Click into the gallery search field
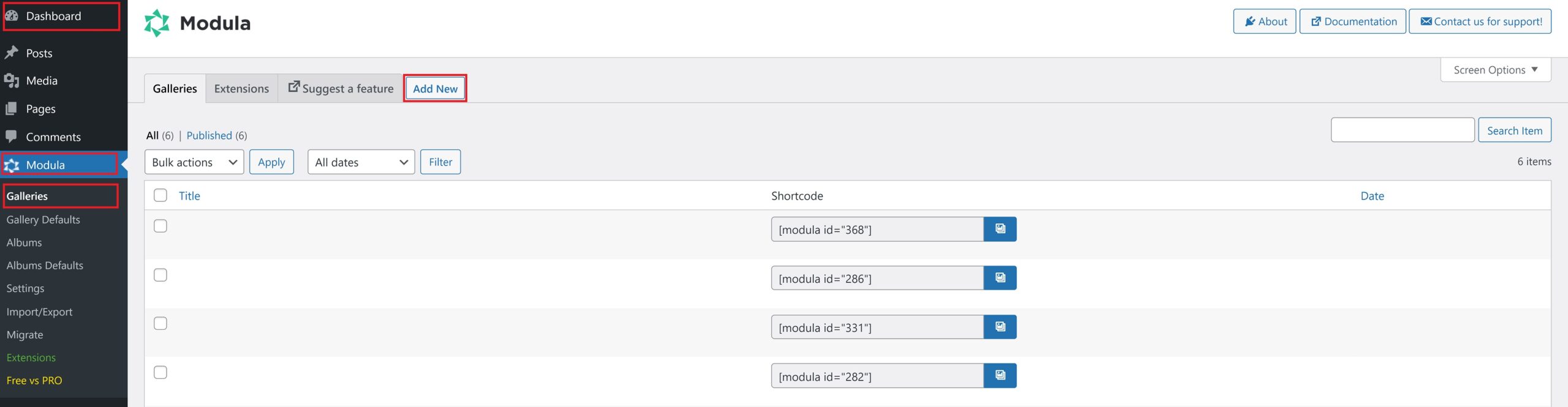The image size is (1568, 407). (x=1402, y=130)
